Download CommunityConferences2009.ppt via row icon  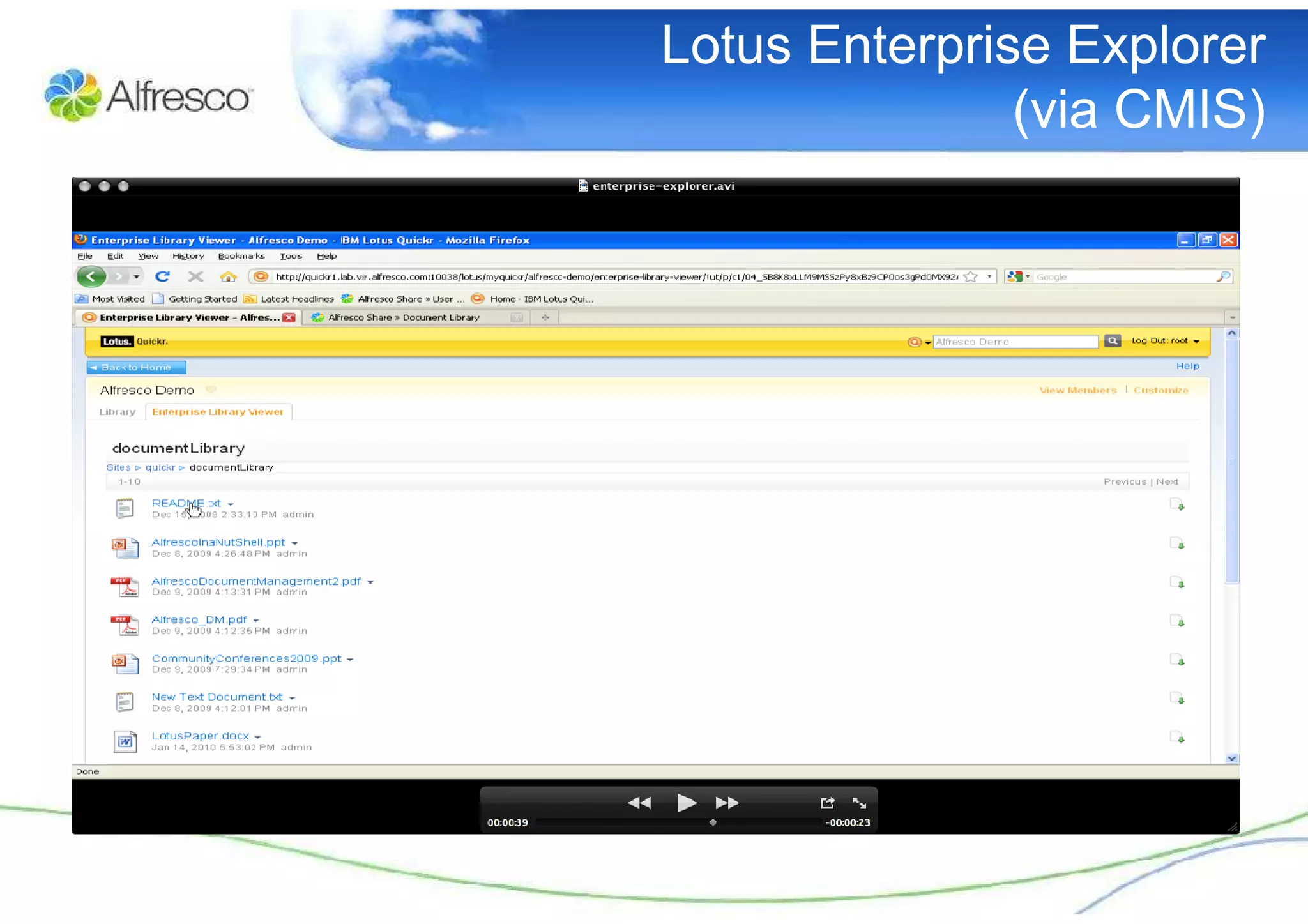[x=1177, y=660]
